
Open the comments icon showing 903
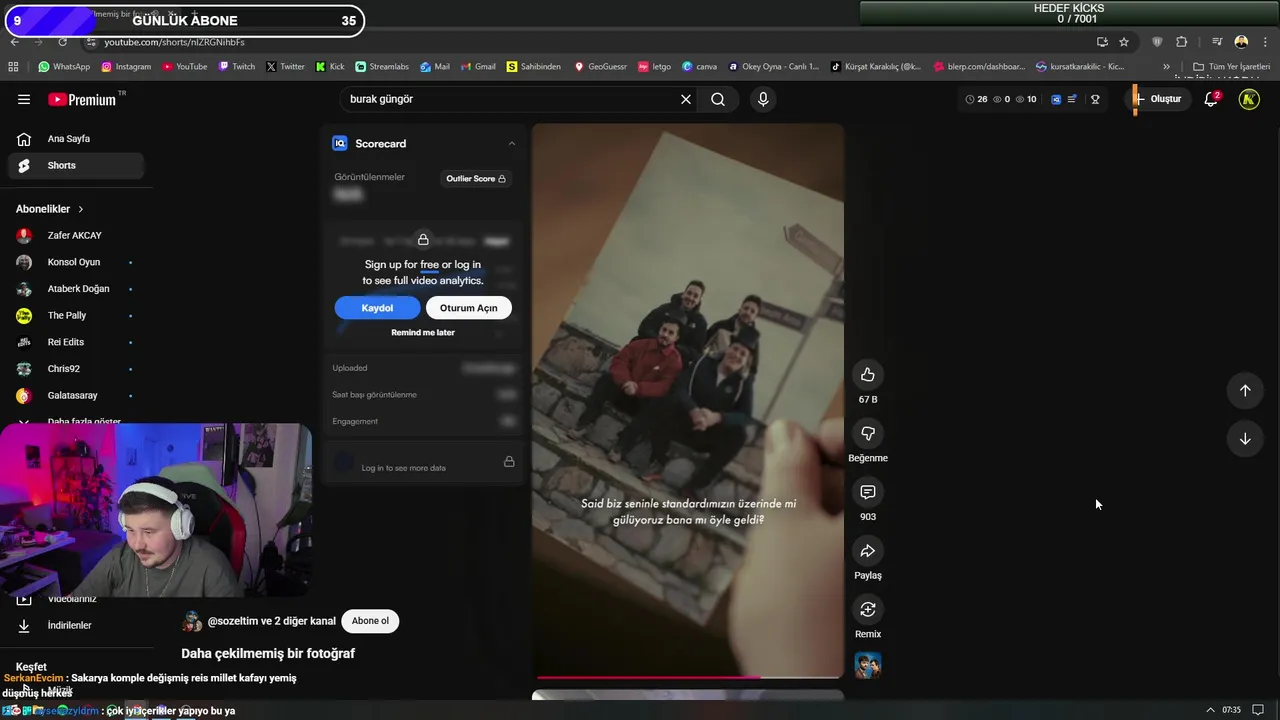pos(868,492)
